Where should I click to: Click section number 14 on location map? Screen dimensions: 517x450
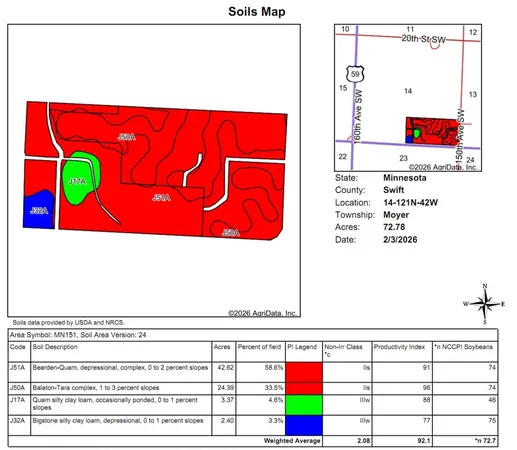coord(408,91)
